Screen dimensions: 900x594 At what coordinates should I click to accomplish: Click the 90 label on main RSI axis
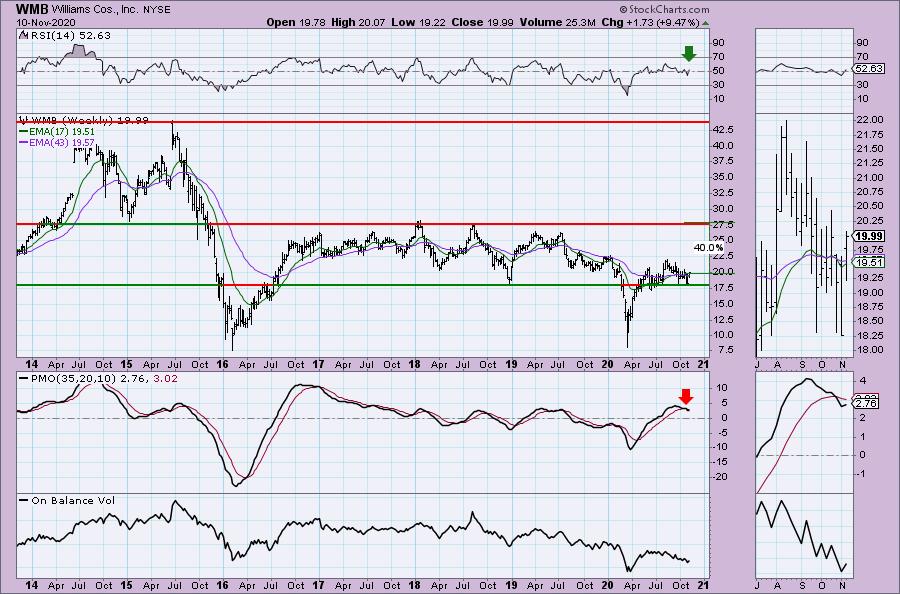pos(718,42)
